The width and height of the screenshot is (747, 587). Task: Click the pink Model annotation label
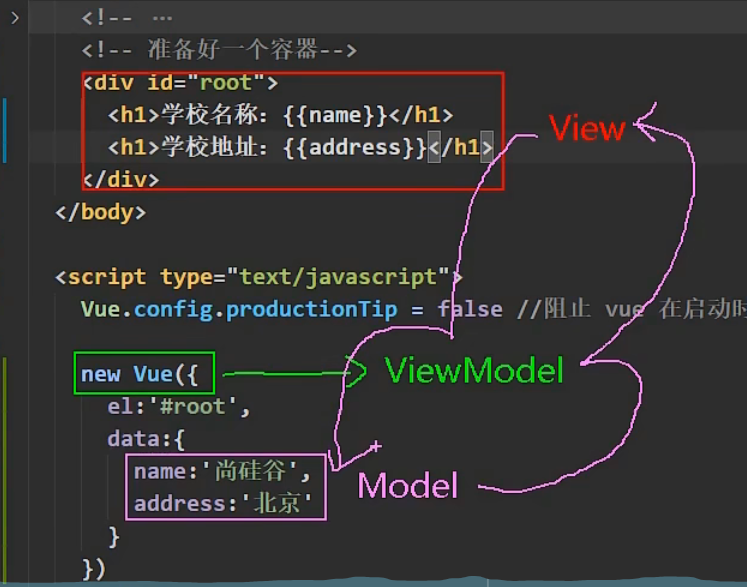pyautogui.click(x=407, y=486)
